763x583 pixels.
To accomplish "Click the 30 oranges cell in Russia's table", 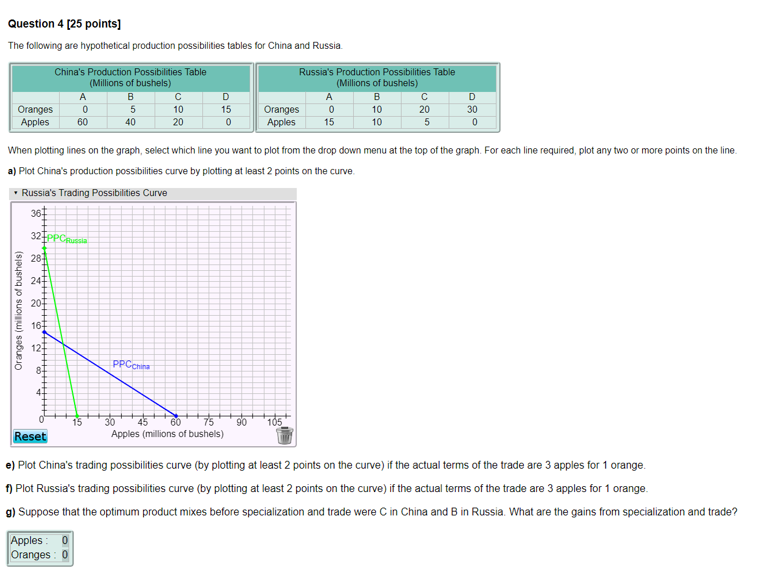I will pyautogui.click(x=472, y=109).
